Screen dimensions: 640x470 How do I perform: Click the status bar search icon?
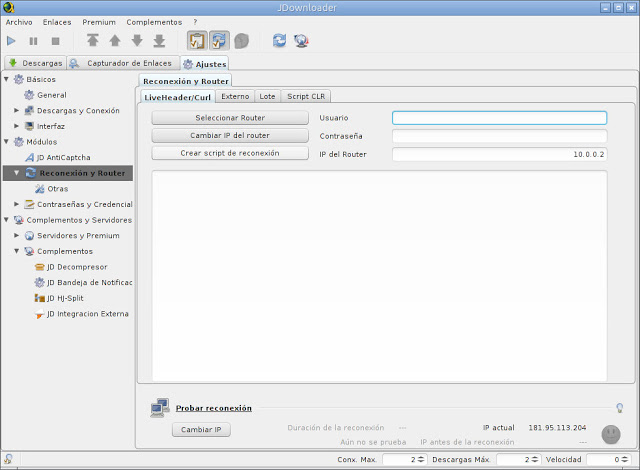tap(8, 459)
